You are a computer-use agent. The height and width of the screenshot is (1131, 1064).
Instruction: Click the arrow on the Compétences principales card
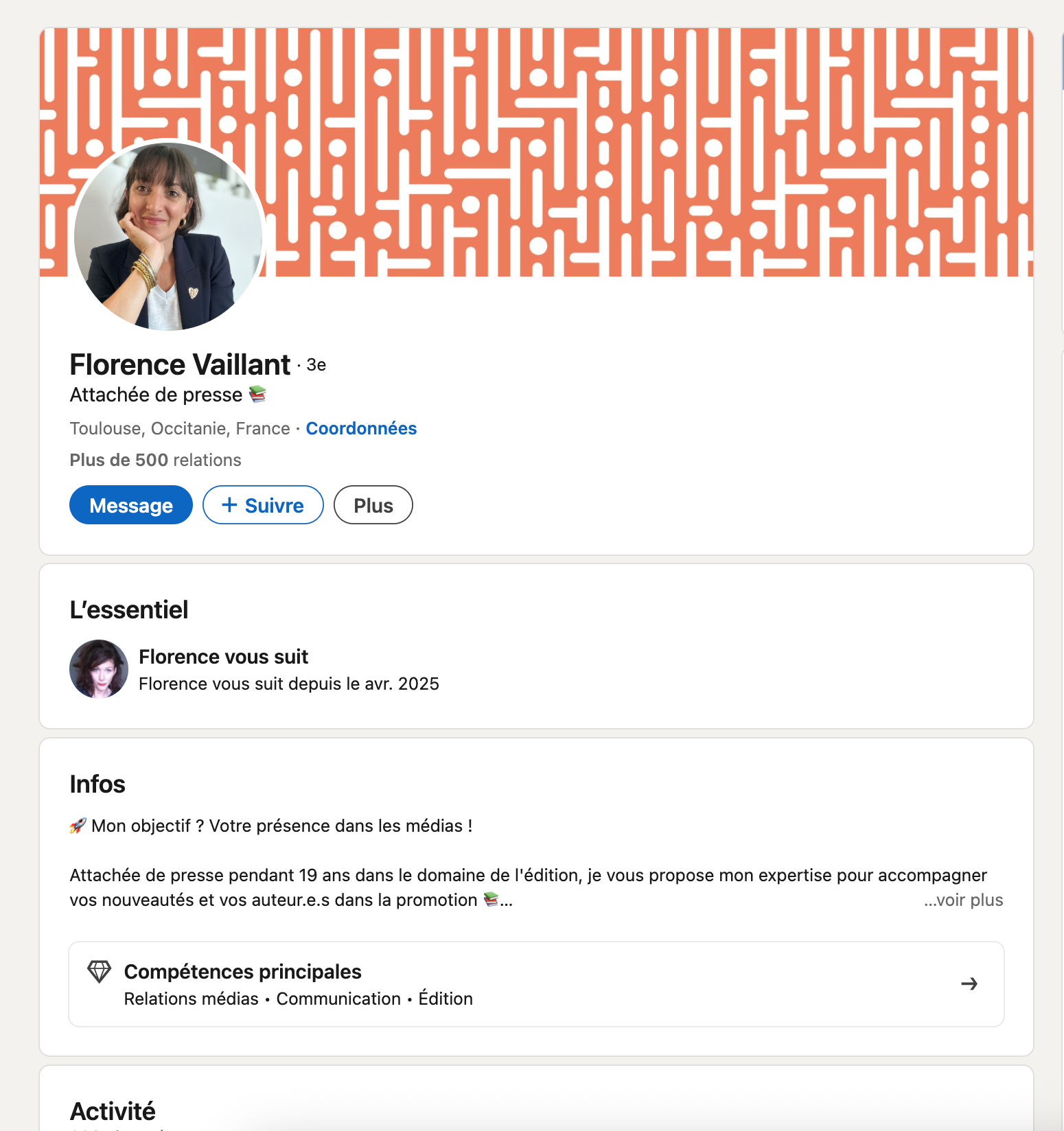coord(969,984)
